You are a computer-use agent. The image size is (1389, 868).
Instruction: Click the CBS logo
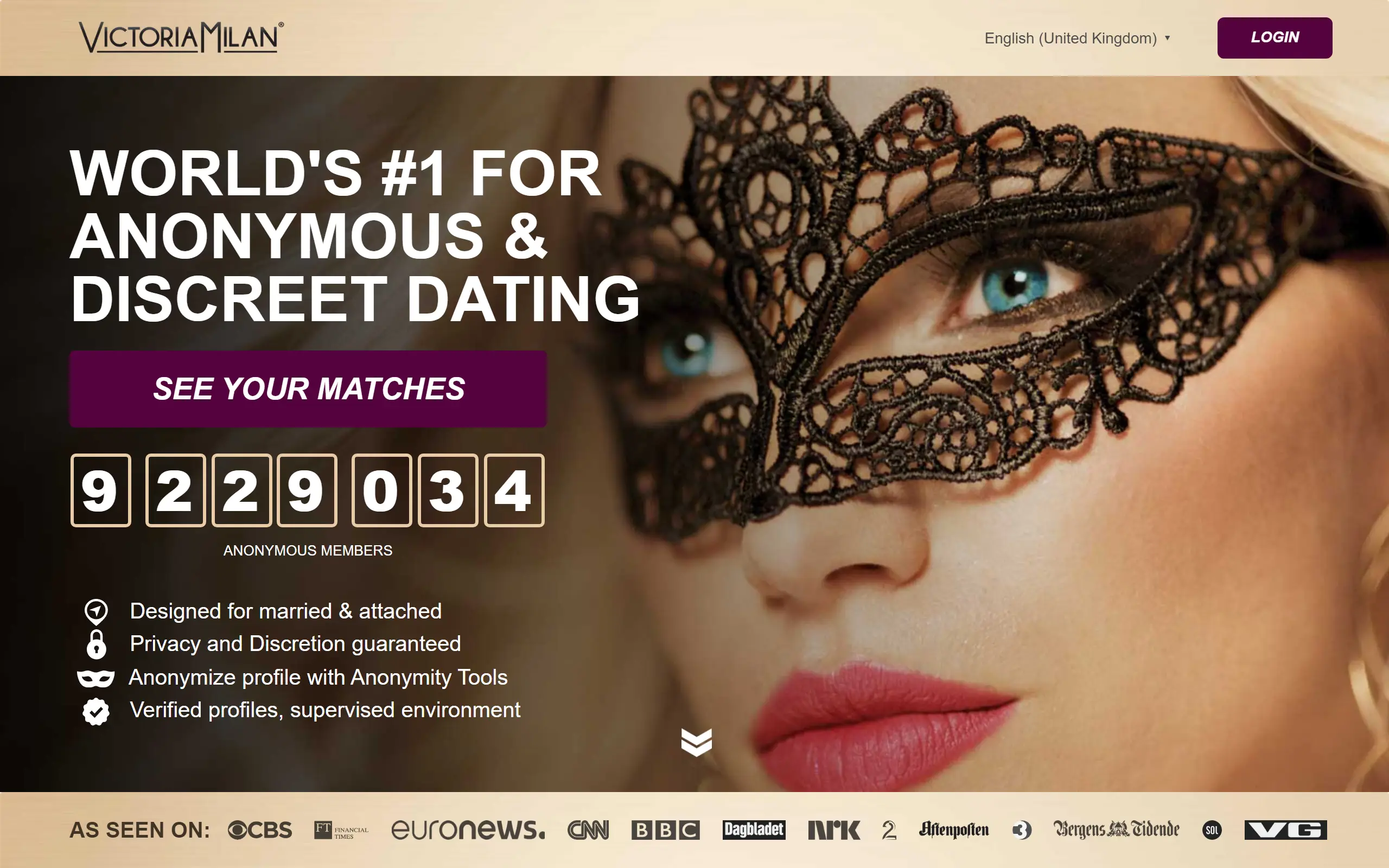tap(260, 829)
